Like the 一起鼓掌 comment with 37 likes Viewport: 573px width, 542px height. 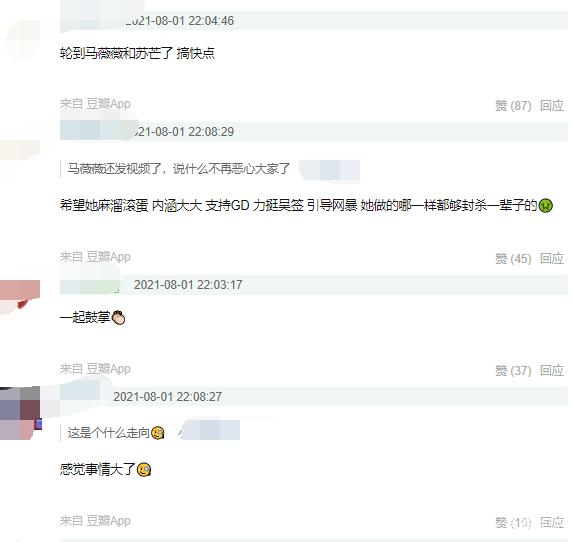(x=513, y=371)
